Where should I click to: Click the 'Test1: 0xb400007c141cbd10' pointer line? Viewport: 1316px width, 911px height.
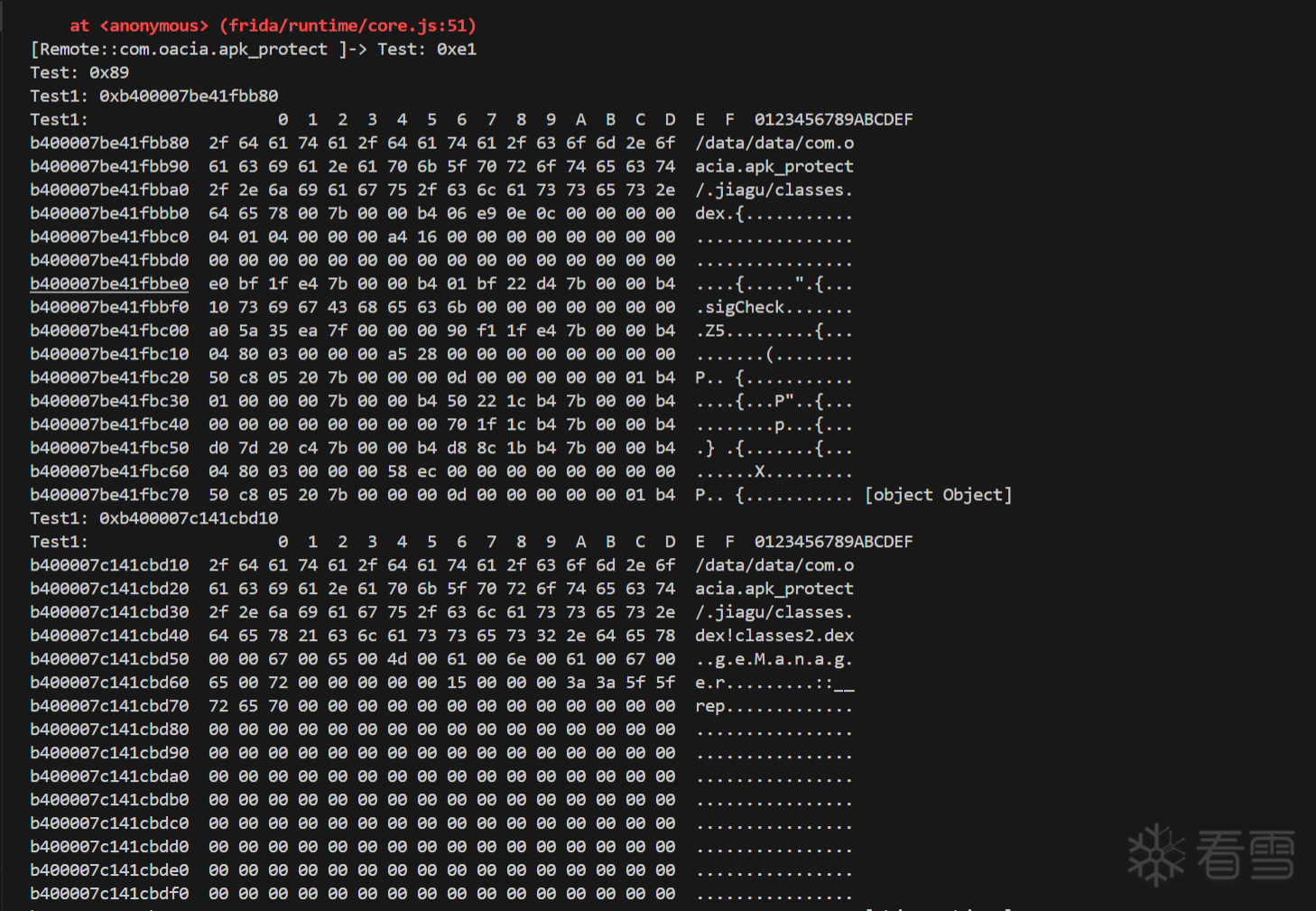click(153, 519)
